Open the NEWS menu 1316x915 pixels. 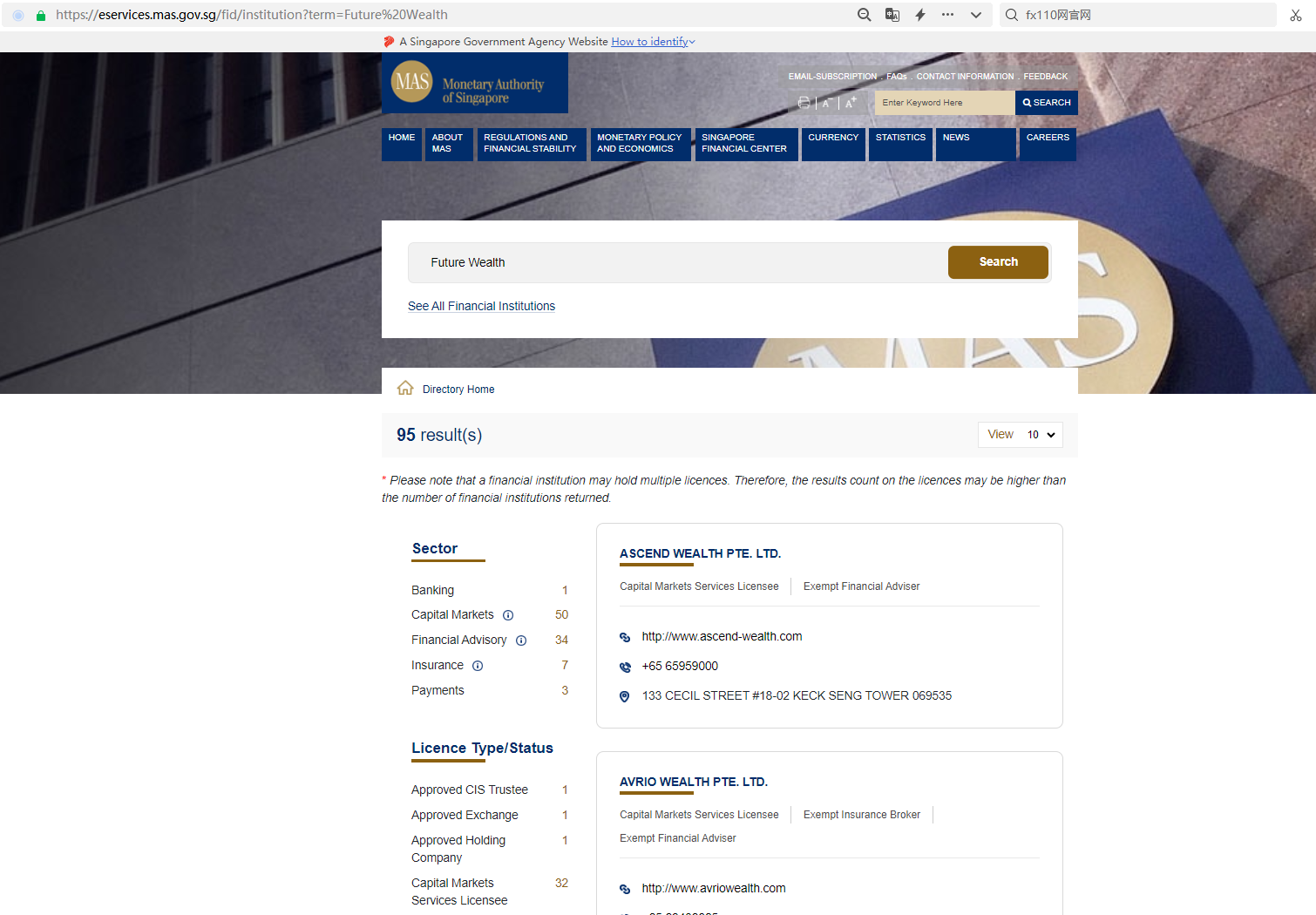pos(976,145)
